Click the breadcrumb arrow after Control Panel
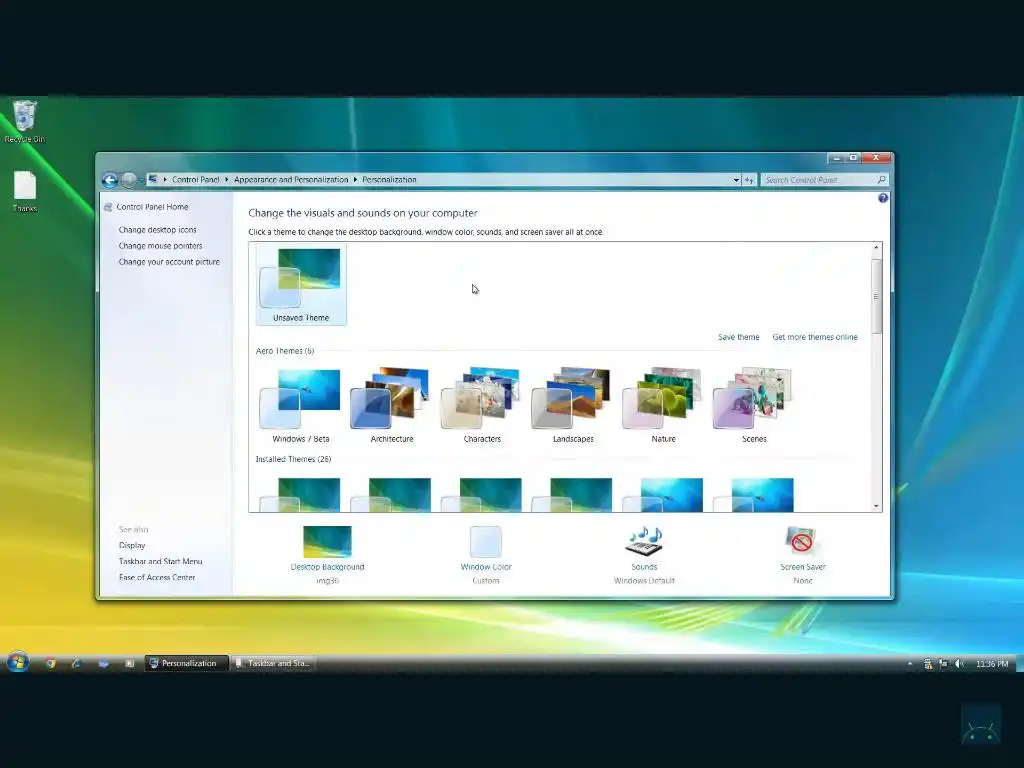The image size is (1024, 768). click(227, 180)
